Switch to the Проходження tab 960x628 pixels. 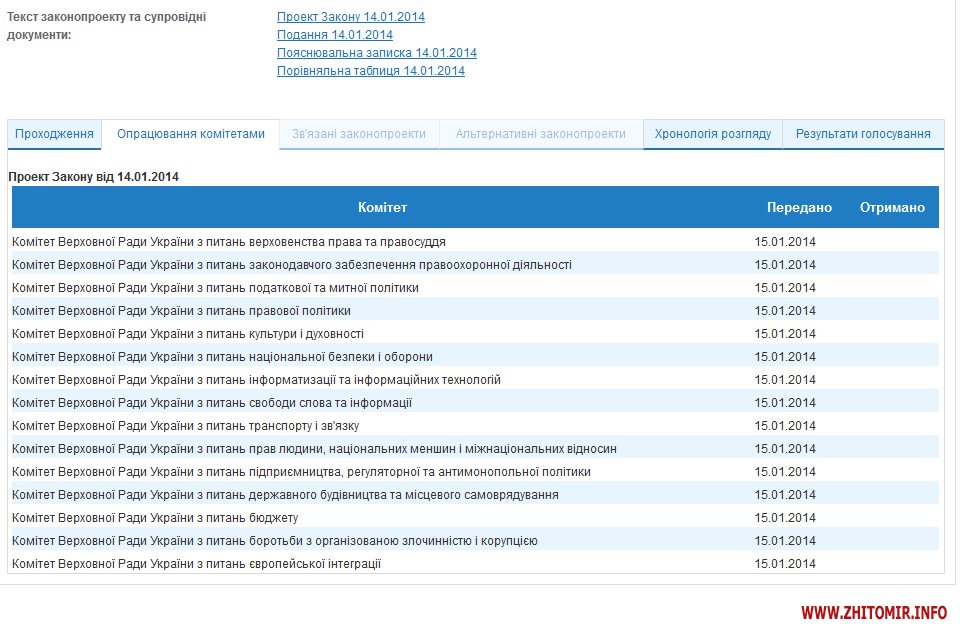point(55,134)
